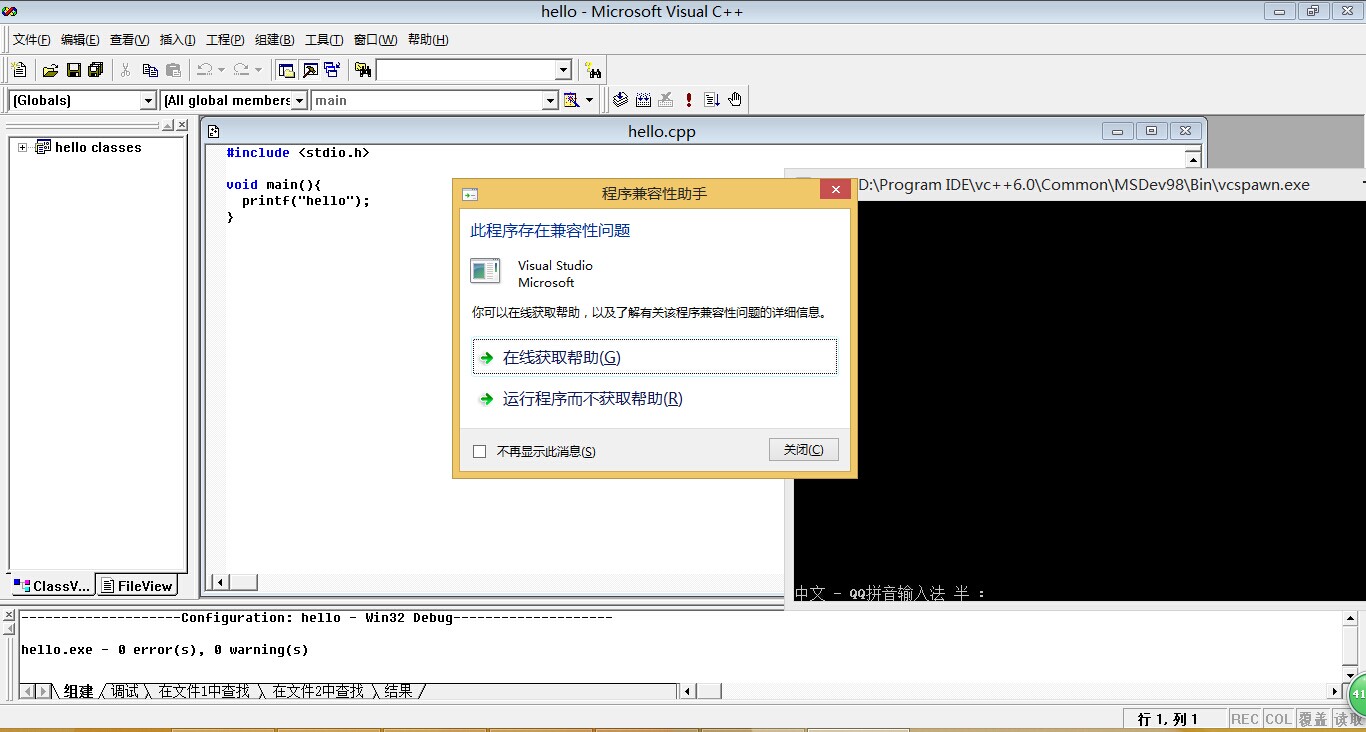The height and width of the screenshot is (732, 1366).
Task: Switch to 在文件2中查找 output tab
Action: 318,691
